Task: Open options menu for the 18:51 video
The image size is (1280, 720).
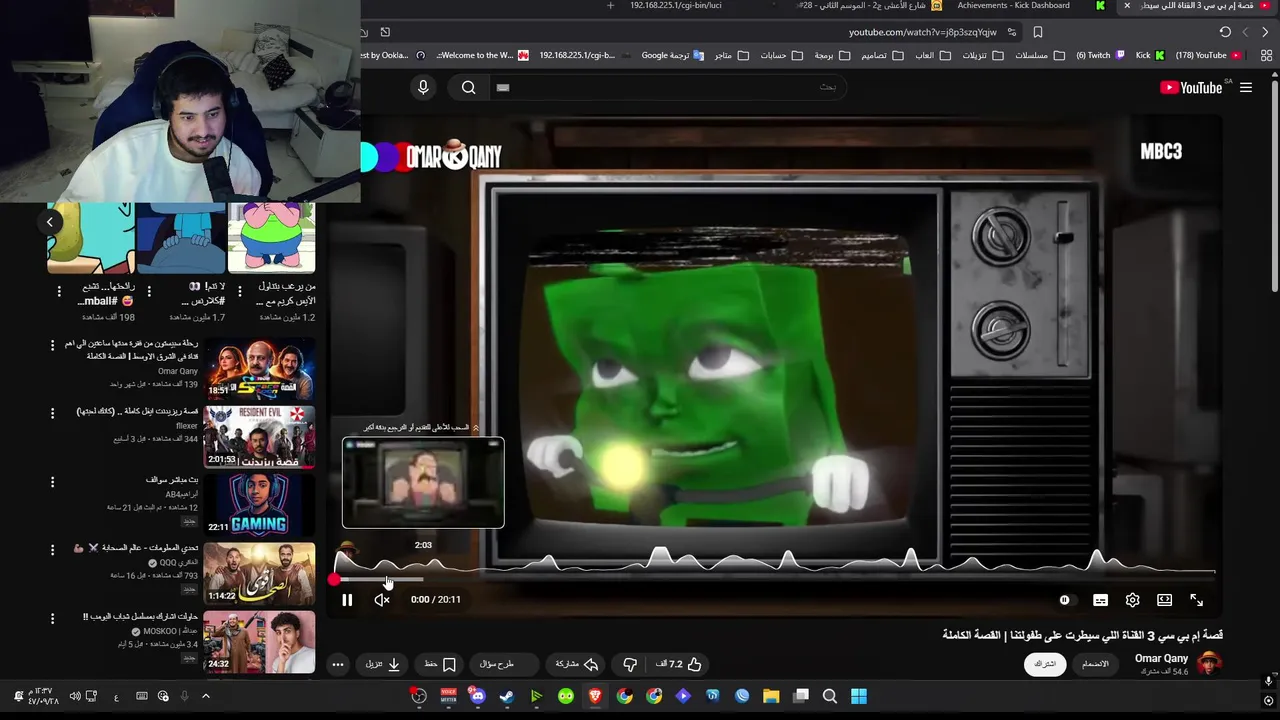Action: coord(52,345)
